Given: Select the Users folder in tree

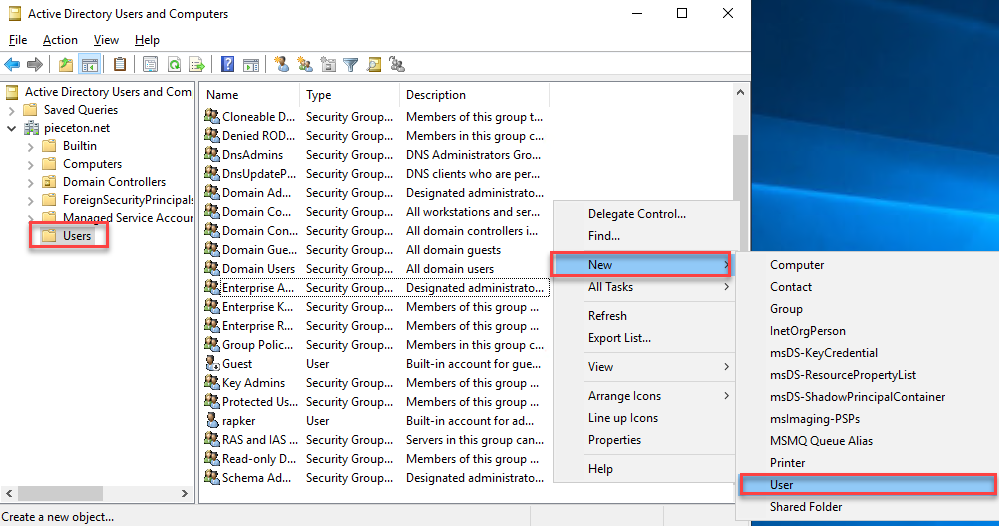Looking at the screenshot, I should pyautogui.click(x=76, y=236).
